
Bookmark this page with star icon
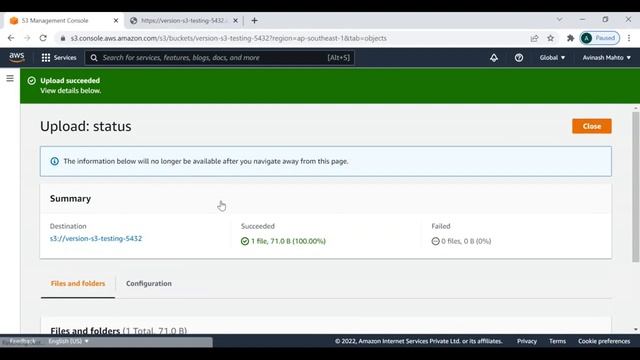[551, 38]
